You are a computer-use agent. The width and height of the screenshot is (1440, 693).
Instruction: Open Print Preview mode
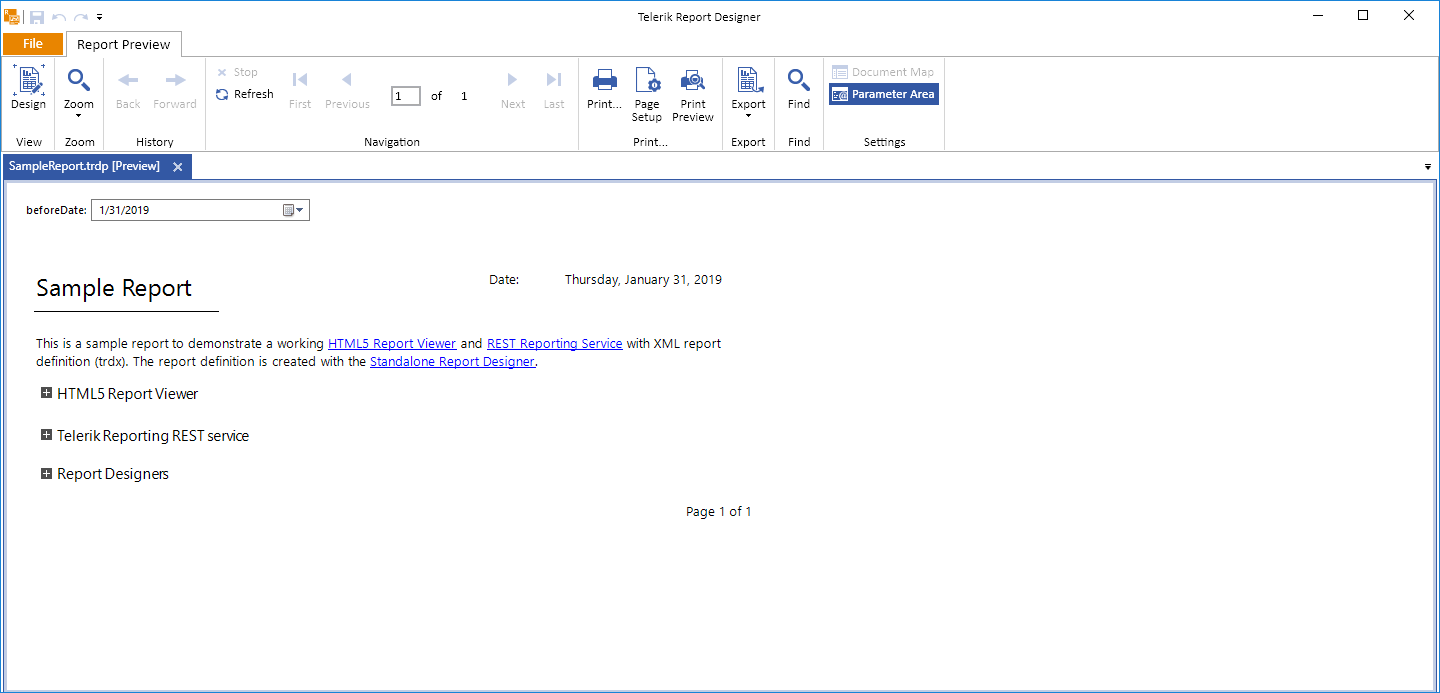[693, 95]
